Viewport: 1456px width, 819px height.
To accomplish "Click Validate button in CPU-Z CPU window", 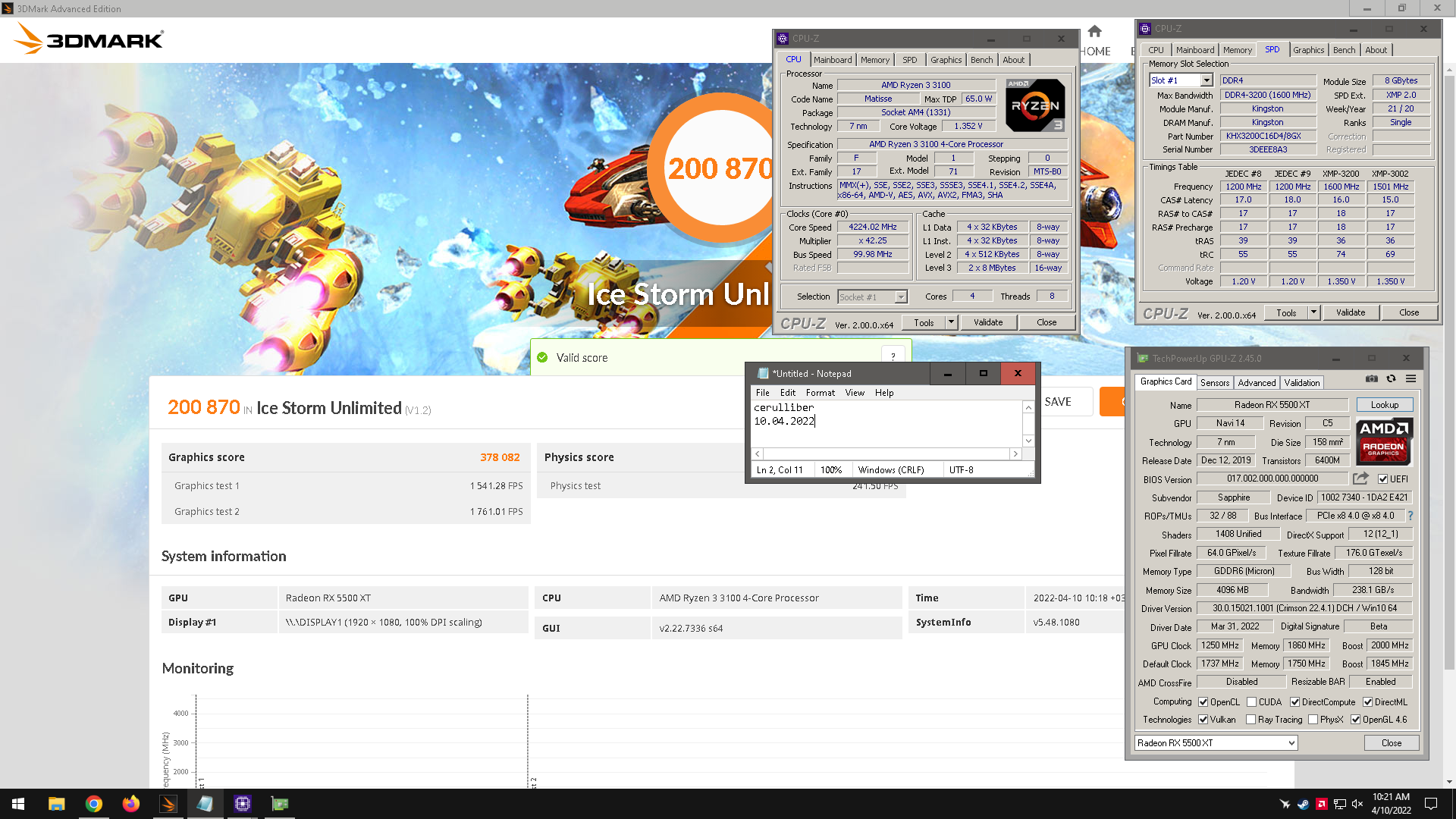I will [x=987, y=322].
